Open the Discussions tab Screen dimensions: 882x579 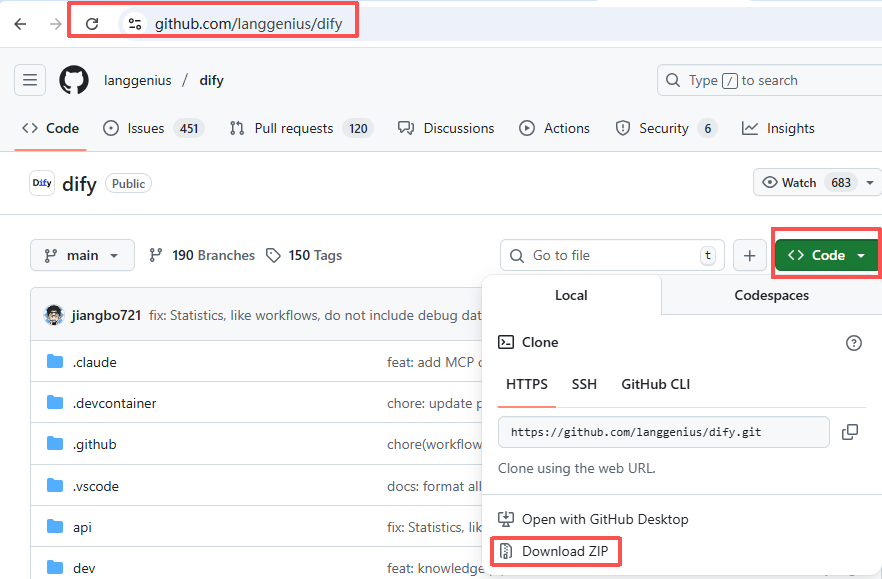(446, 128)
